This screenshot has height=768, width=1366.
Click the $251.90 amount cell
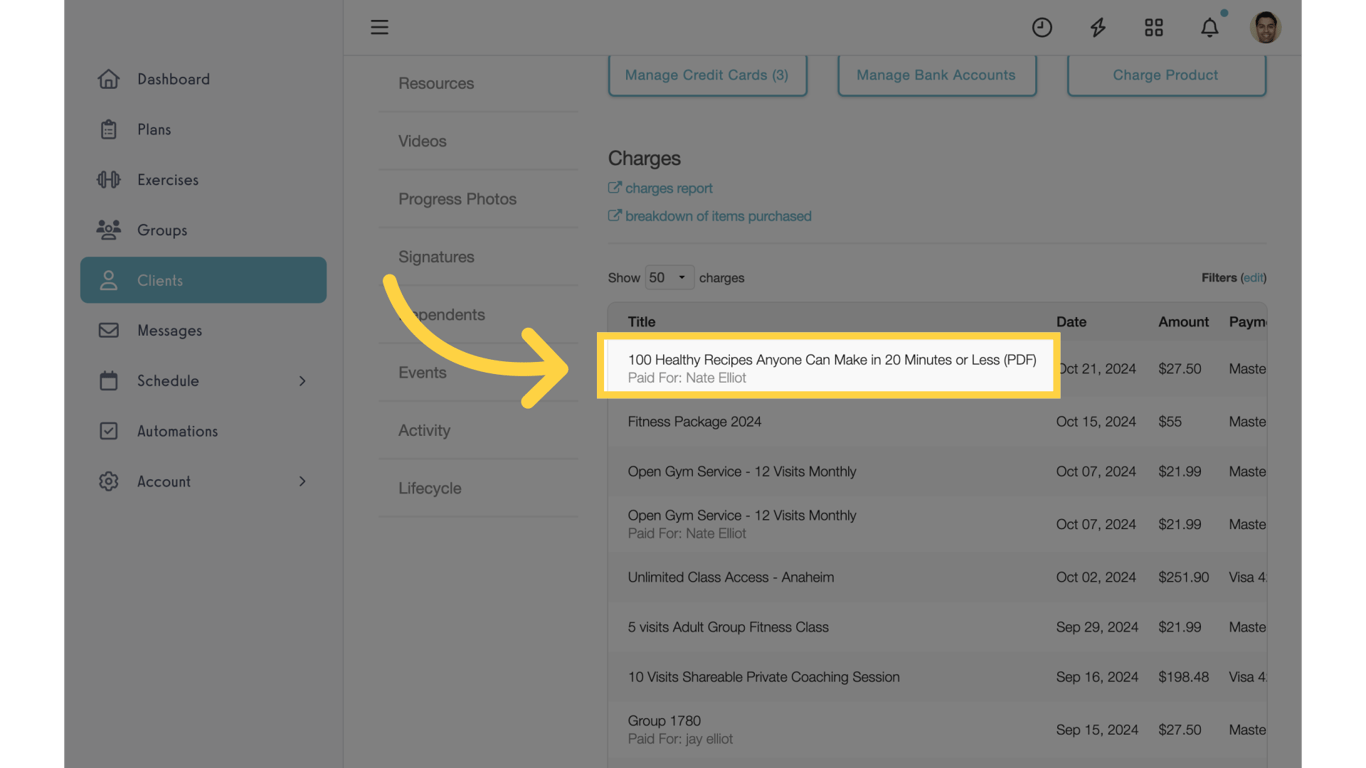(x=1184, y=578)
